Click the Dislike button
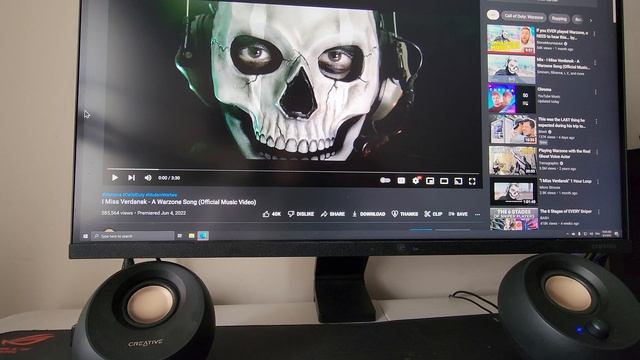This screenshot has width=640, height=360. 301,214
